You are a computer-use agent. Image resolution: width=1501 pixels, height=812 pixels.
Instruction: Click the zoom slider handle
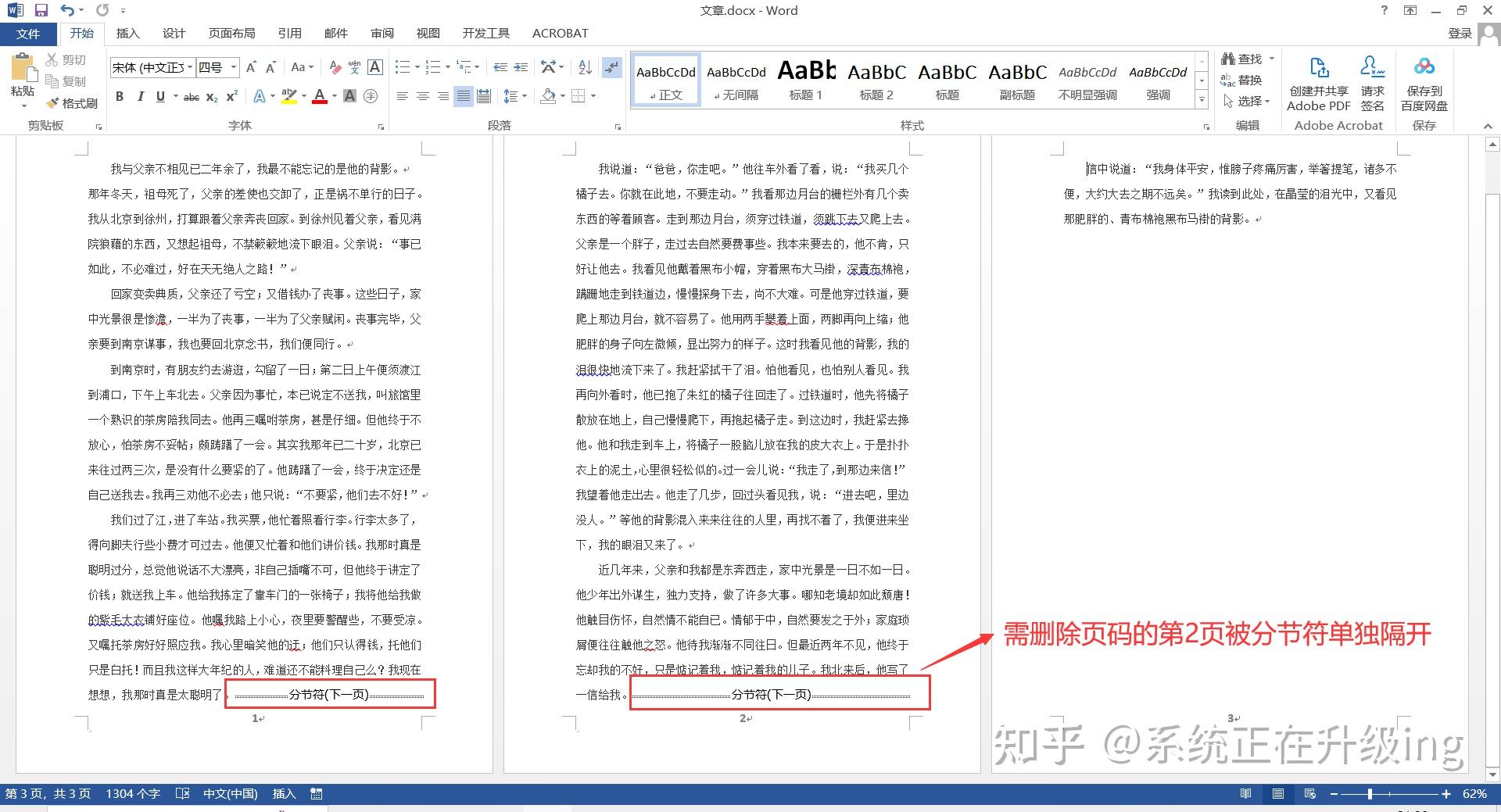click(1370, 794)
